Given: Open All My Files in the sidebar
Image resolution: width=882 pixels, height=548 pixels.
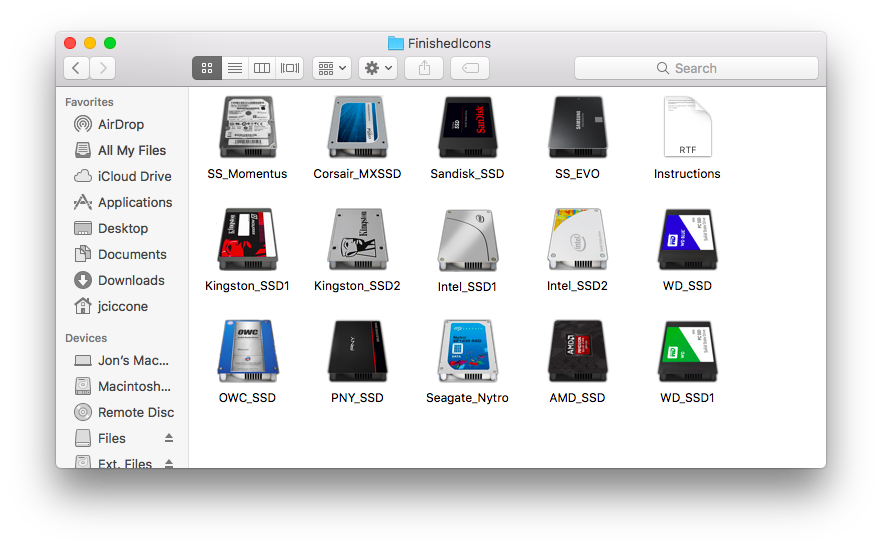Looking at the screenshot, I should 121,150.
